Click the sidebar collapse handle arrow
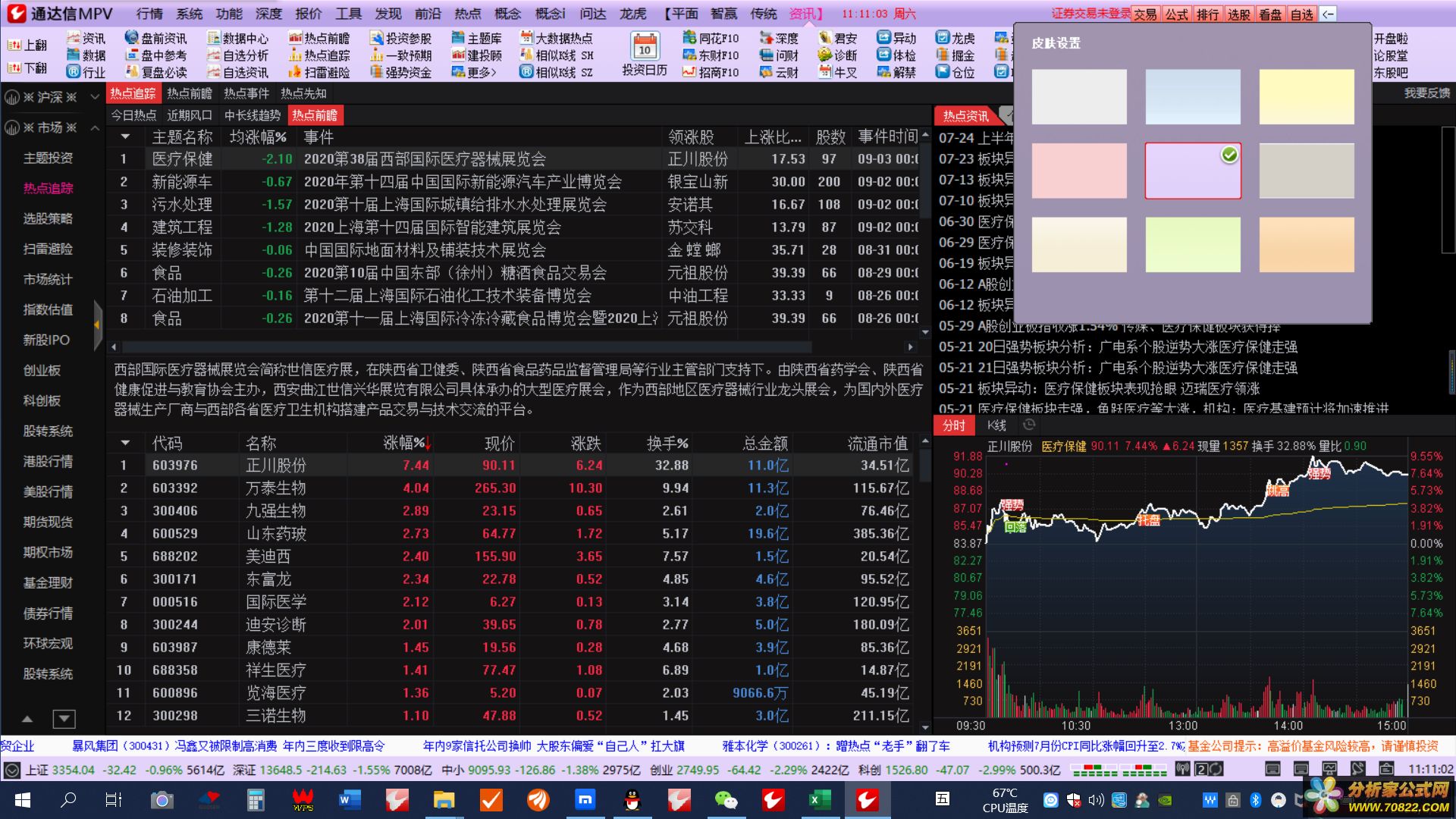The image size is (1456, 819). coord(97,325)
